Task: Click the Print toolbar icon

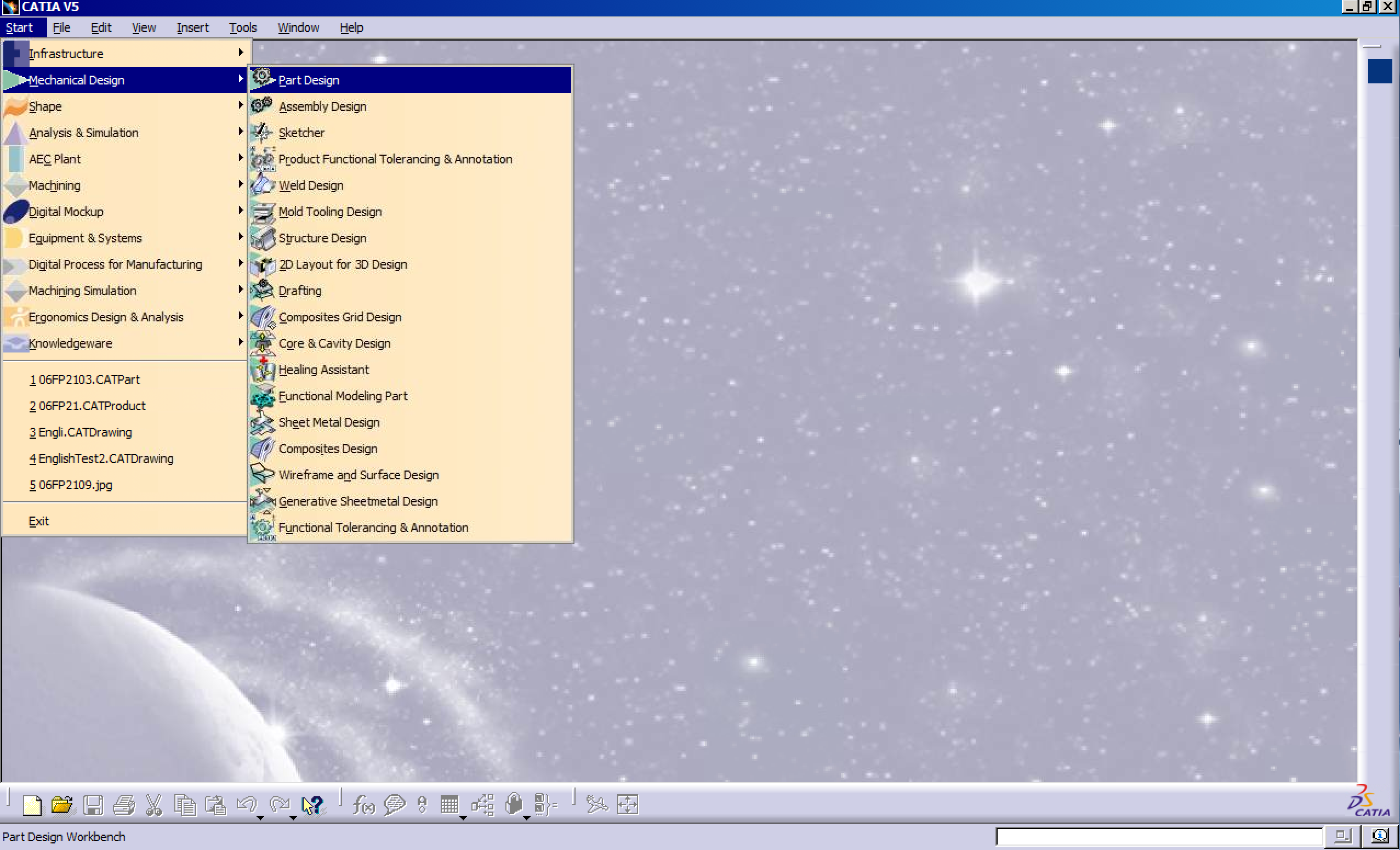Action: [124, 805]
